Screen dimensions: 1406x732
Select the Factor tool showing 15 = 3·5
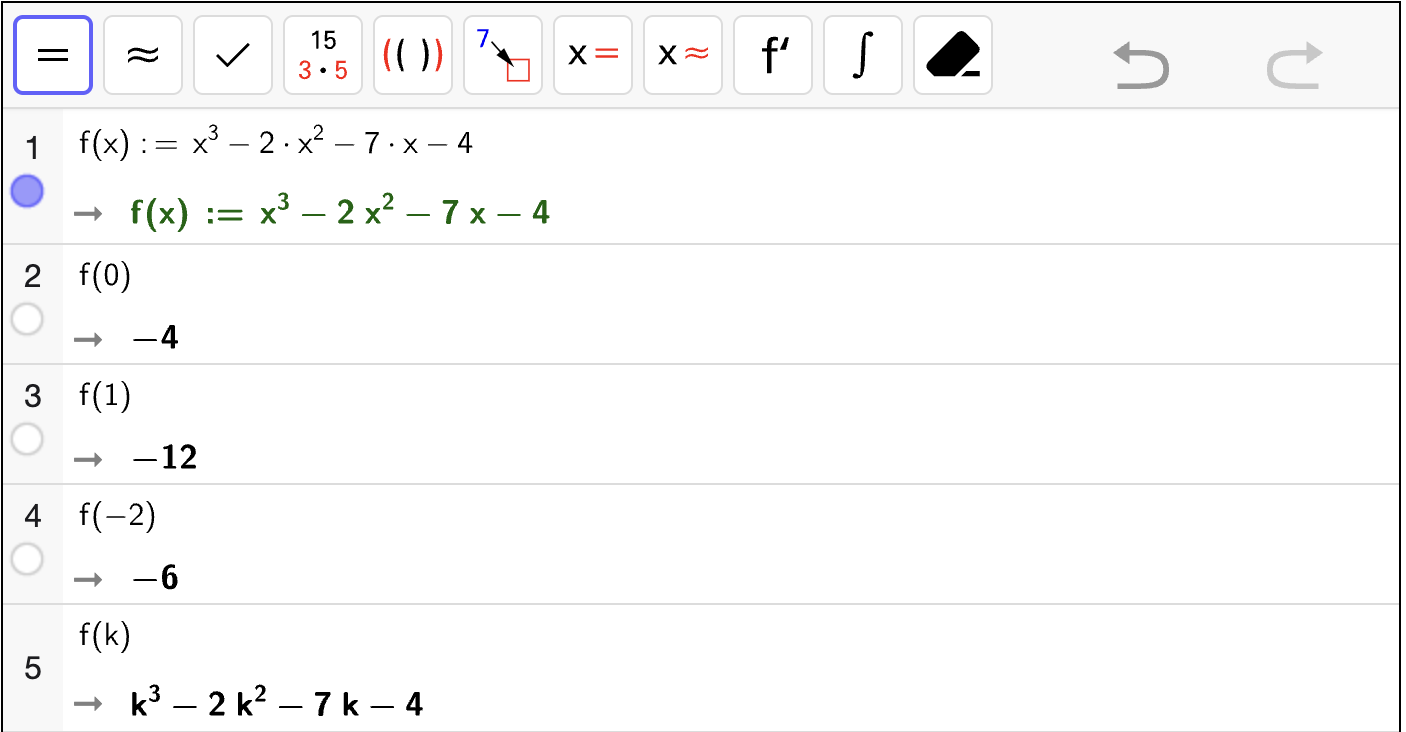pos(323,55)
